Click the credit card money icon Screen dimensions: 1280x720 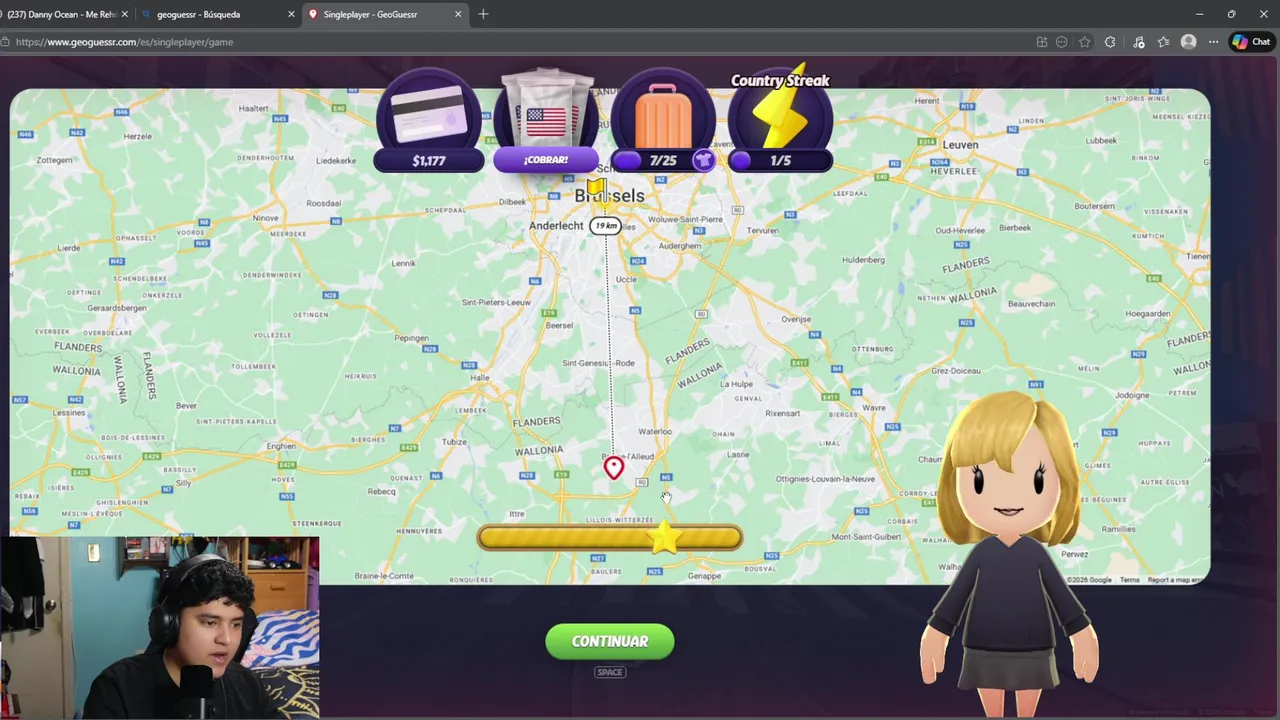[x=430, y=113]
